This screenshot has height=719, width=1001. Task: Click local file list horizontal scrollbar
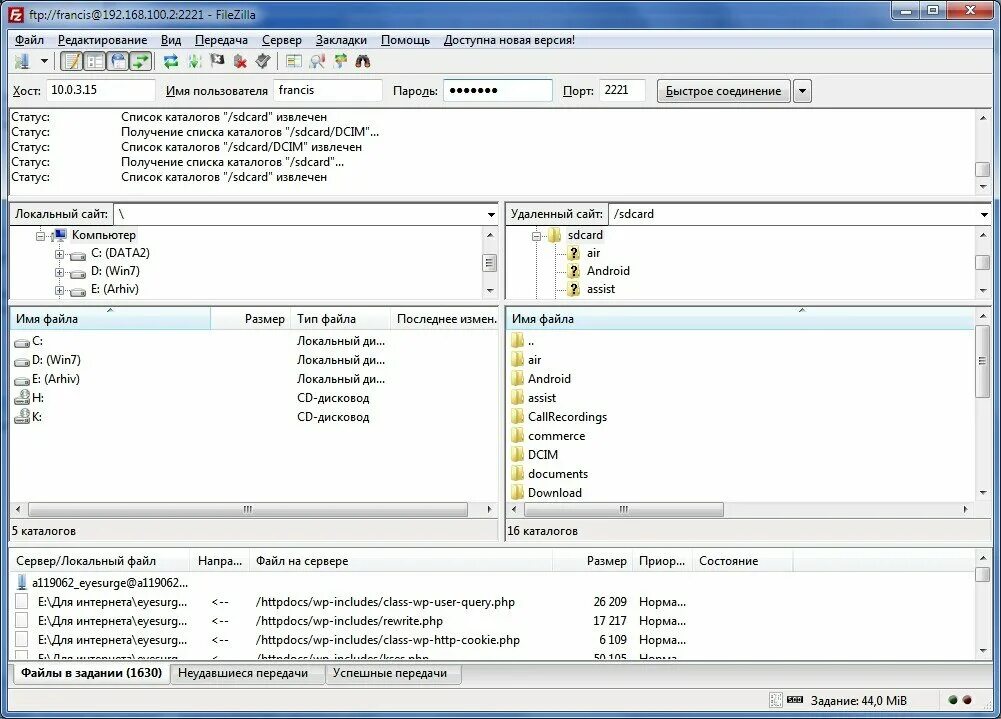click(x=248, y=510)
